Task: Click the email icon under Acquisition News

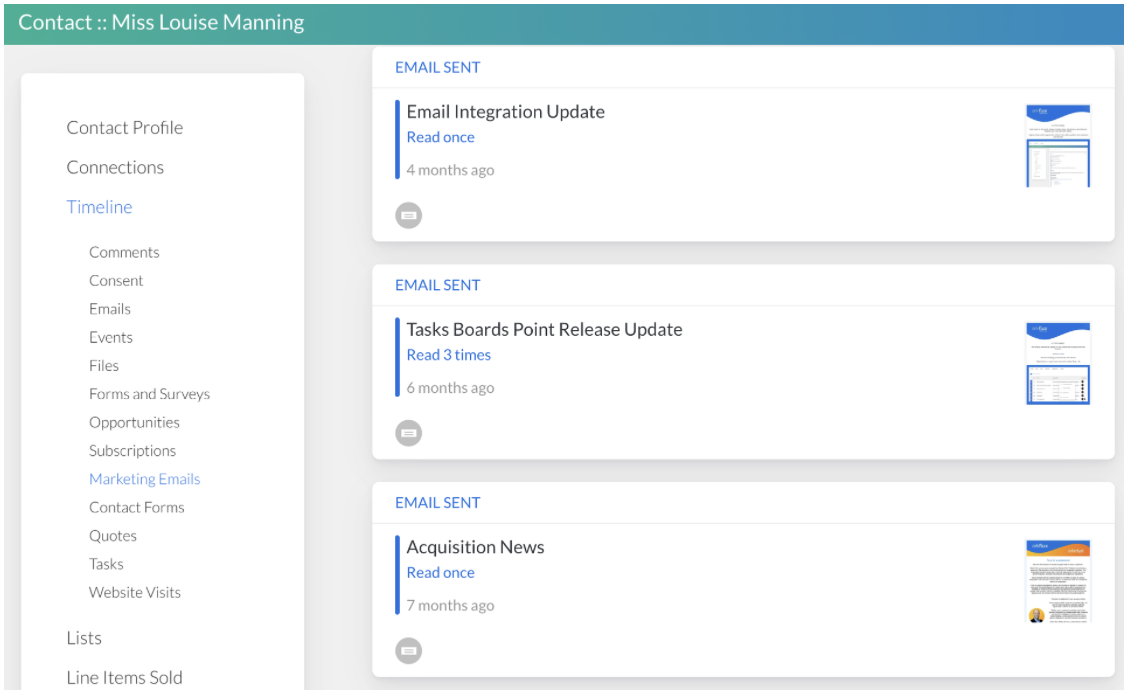Action: (x=408, y=650)
